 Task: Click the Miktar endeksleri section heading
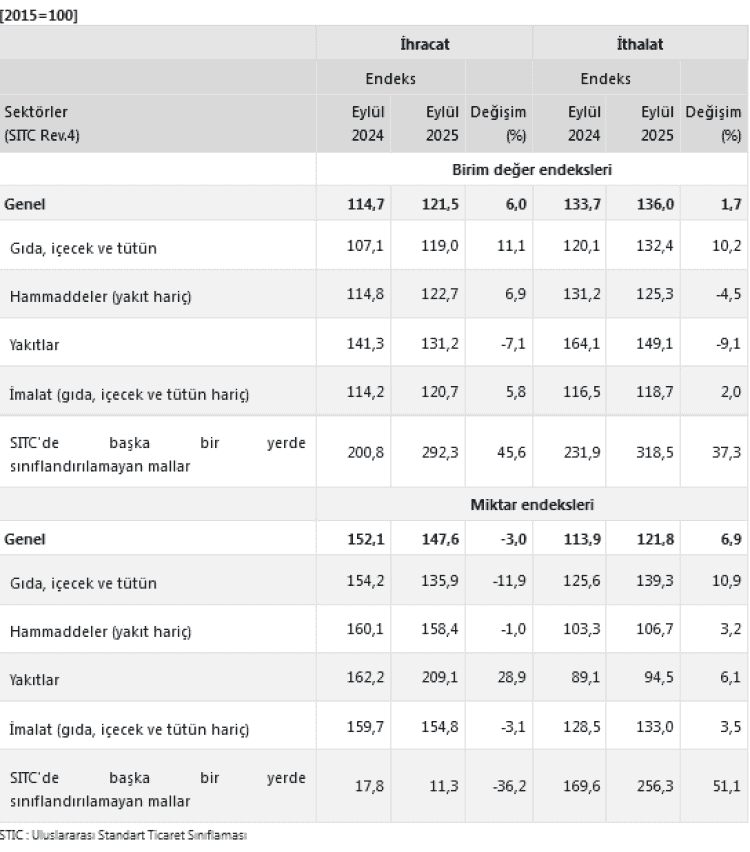pyautogui.click(x=531, y=505)
